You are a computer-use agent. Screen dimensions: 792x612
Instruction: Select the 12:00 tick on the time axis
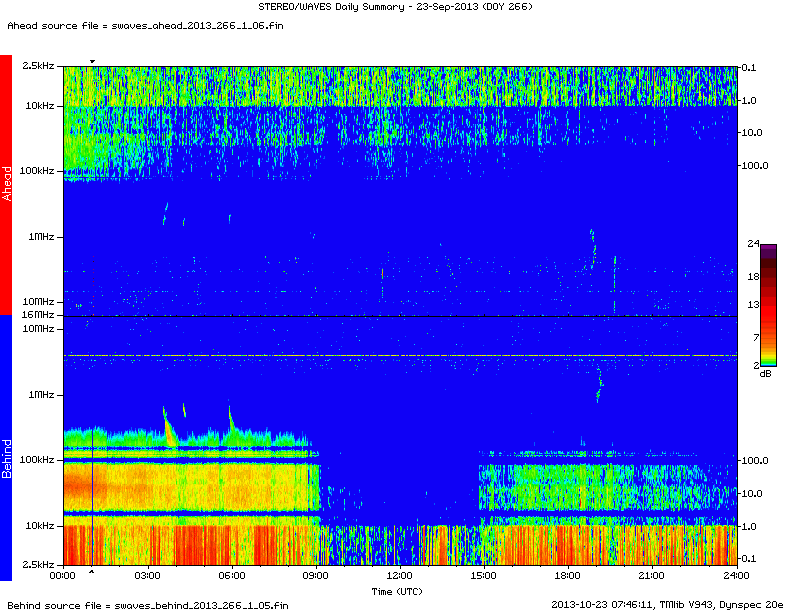(399, 576)
